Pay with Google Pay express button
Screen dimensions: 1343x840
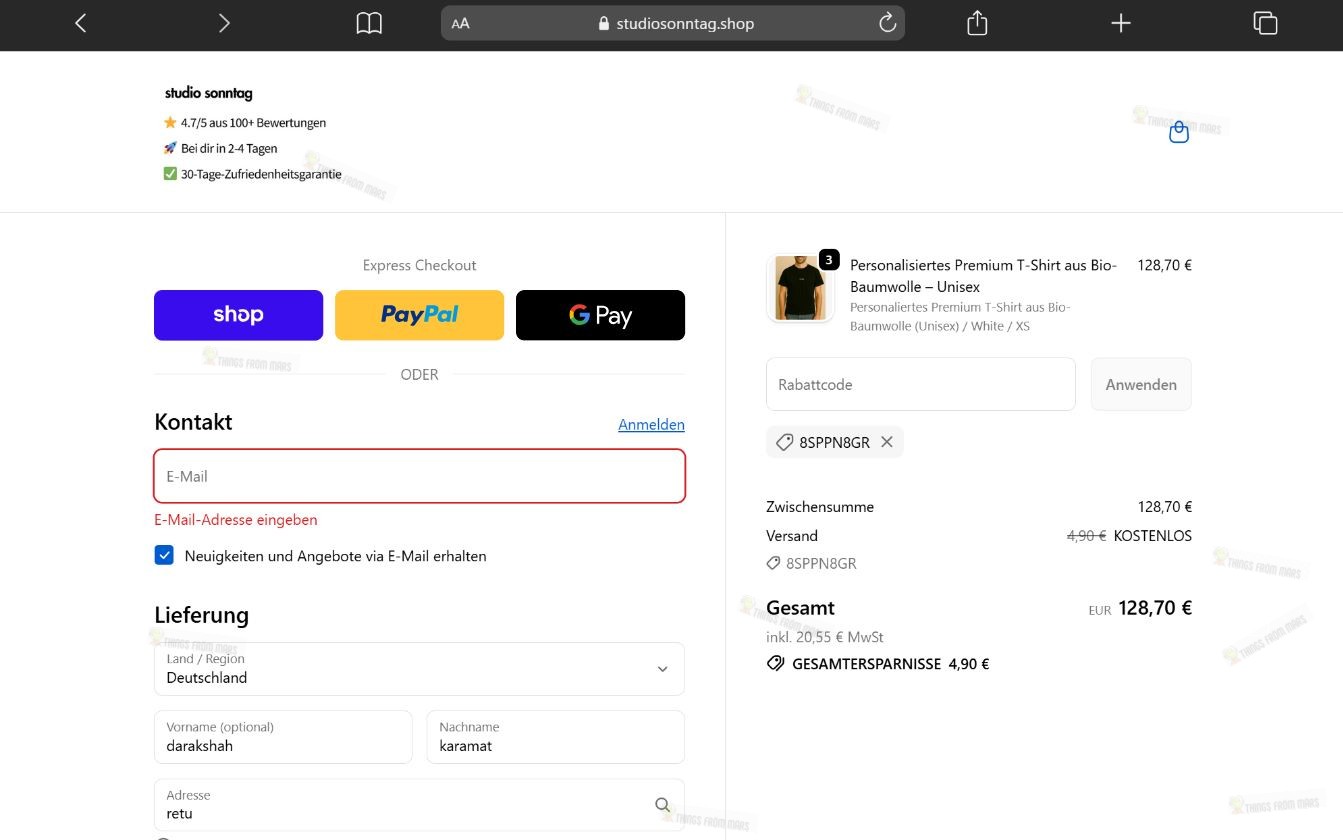click(600, 315)
